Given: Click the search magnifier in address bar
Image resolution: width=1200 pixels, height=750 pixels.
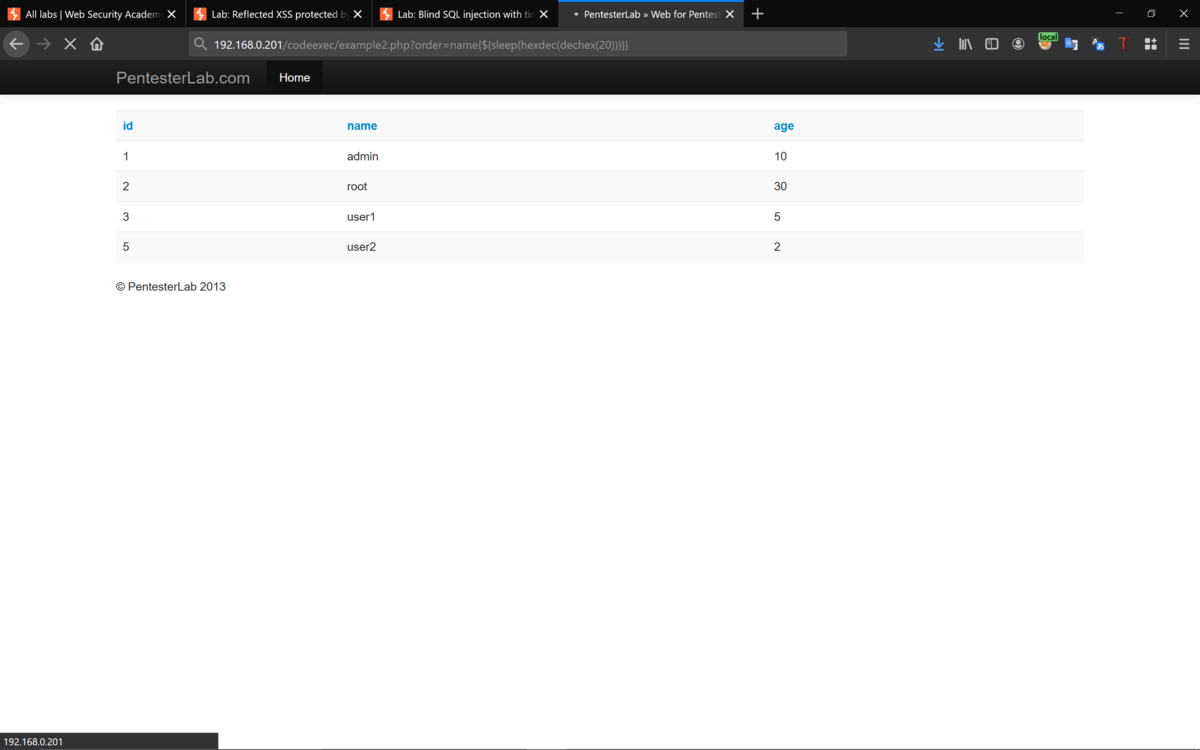Looking at the screenshot, I should (x=201, y=44).
